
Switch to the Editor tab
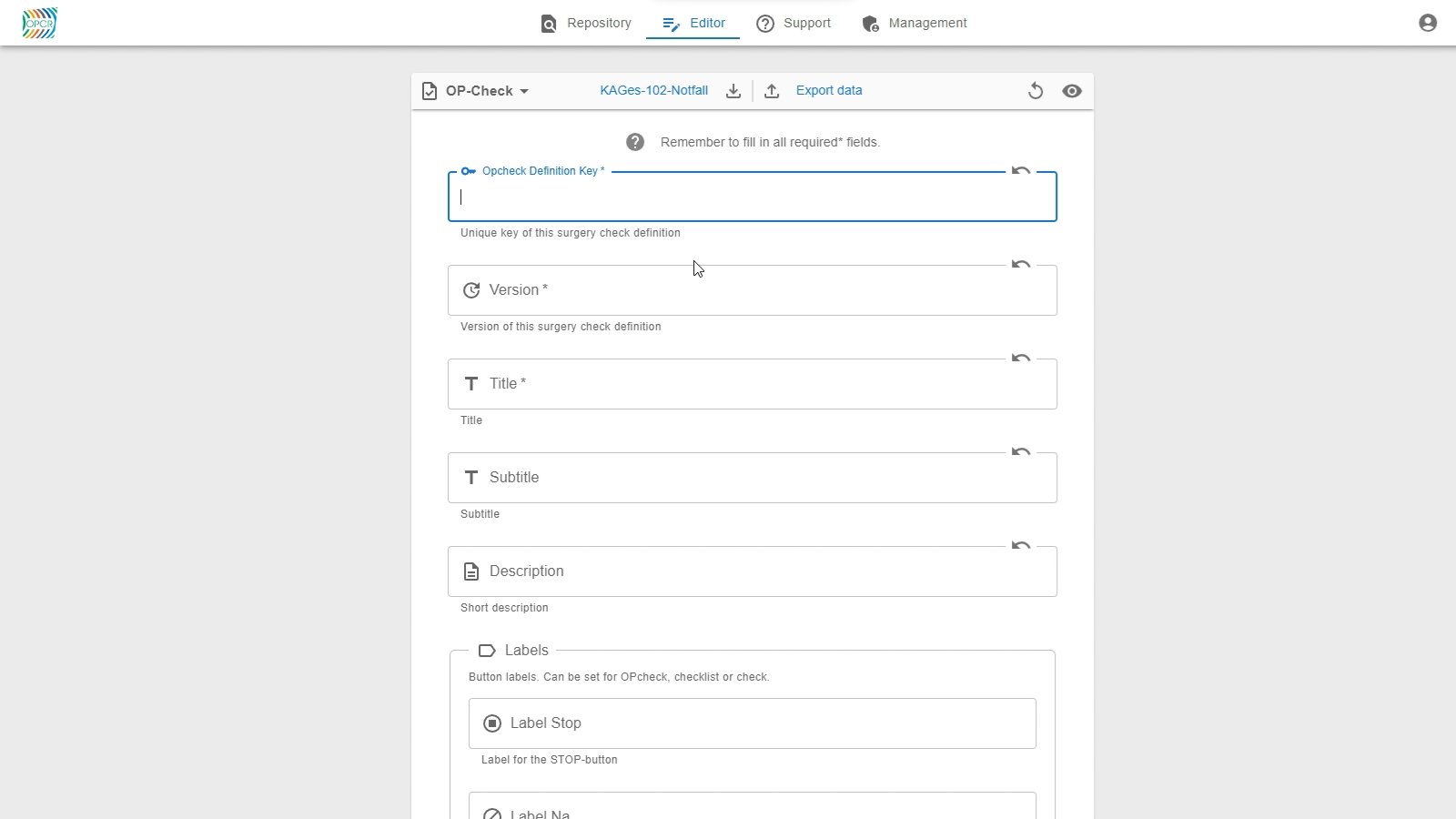[693, 23]
